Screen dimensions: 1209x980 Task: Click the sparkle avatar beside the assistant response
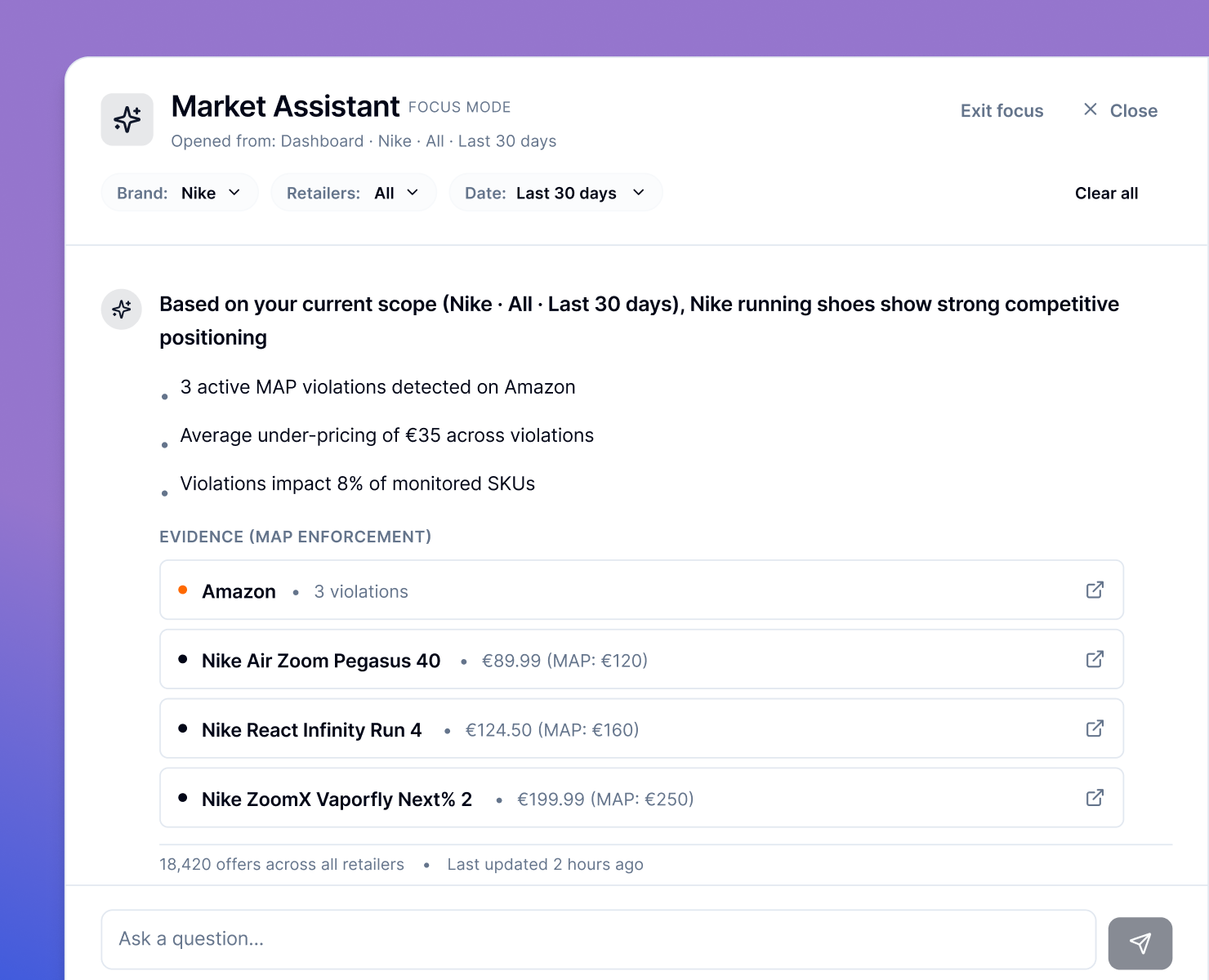(122, 309)
